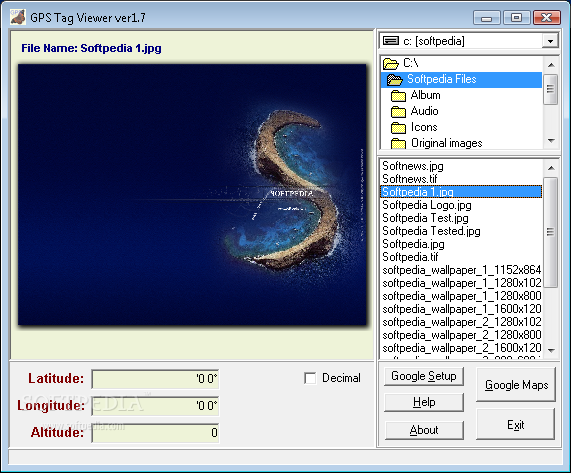
Task: Exit the application with the Exit button
Action: click(516, 424)
